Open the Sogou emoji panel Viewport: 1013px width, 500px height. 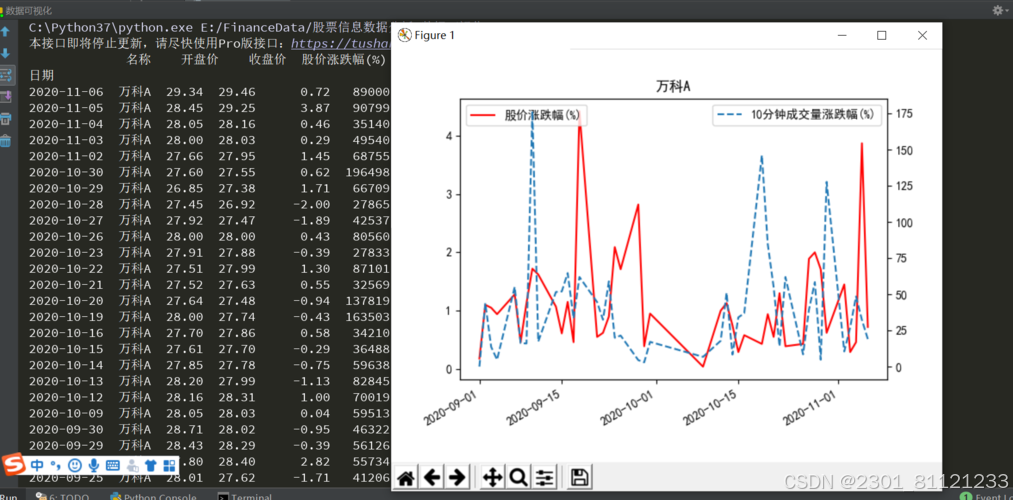pos(75,464)
